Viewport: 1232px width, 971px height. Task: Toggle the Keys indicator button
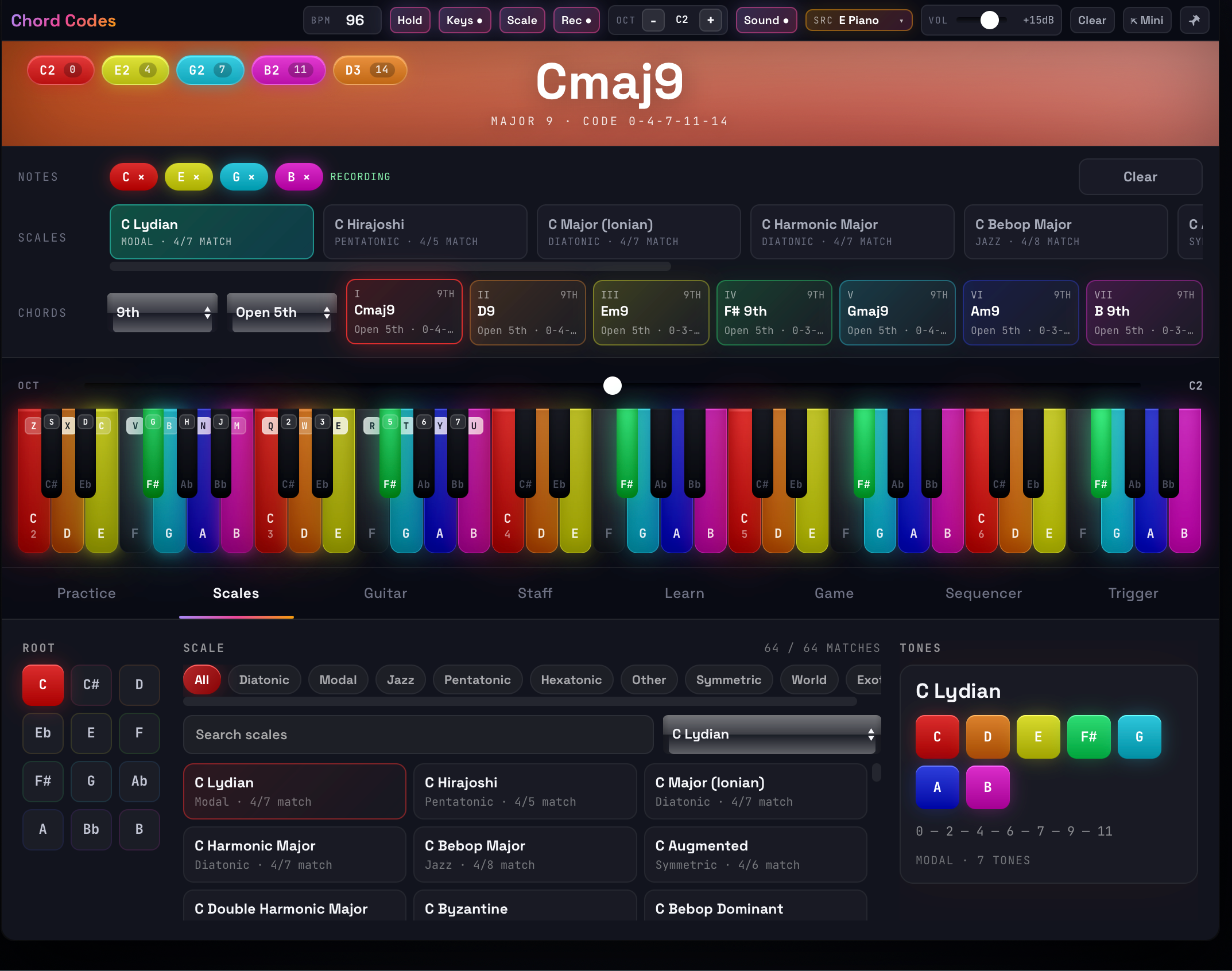(464, 20)
